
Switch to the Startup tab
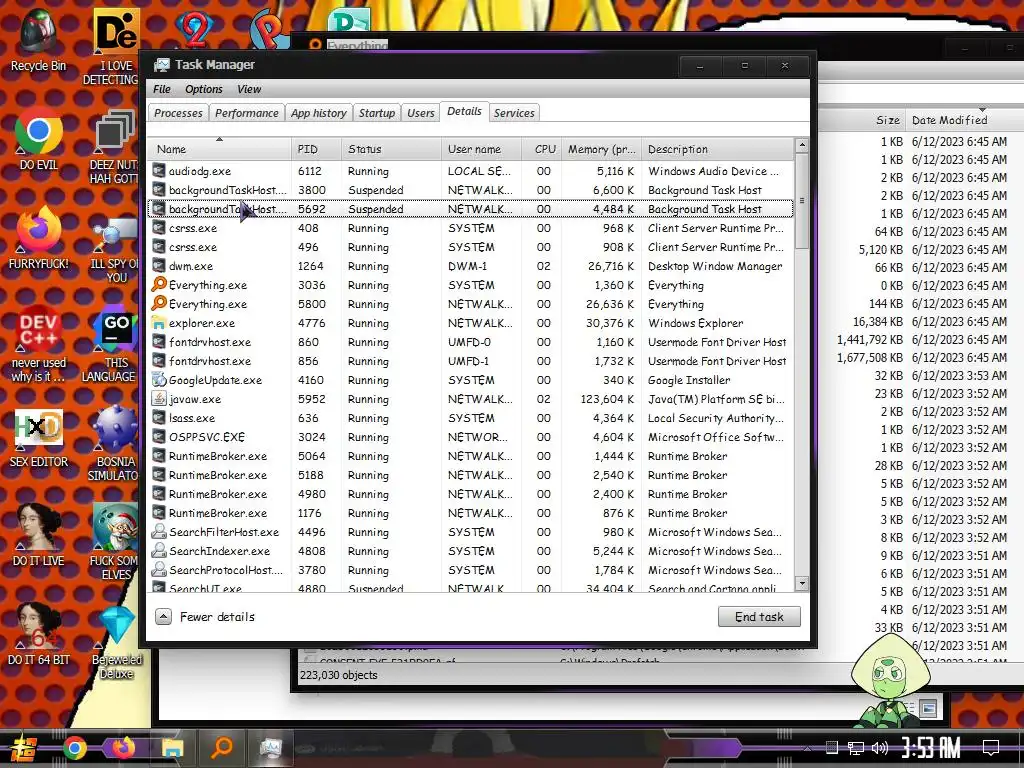click(377, 113)
